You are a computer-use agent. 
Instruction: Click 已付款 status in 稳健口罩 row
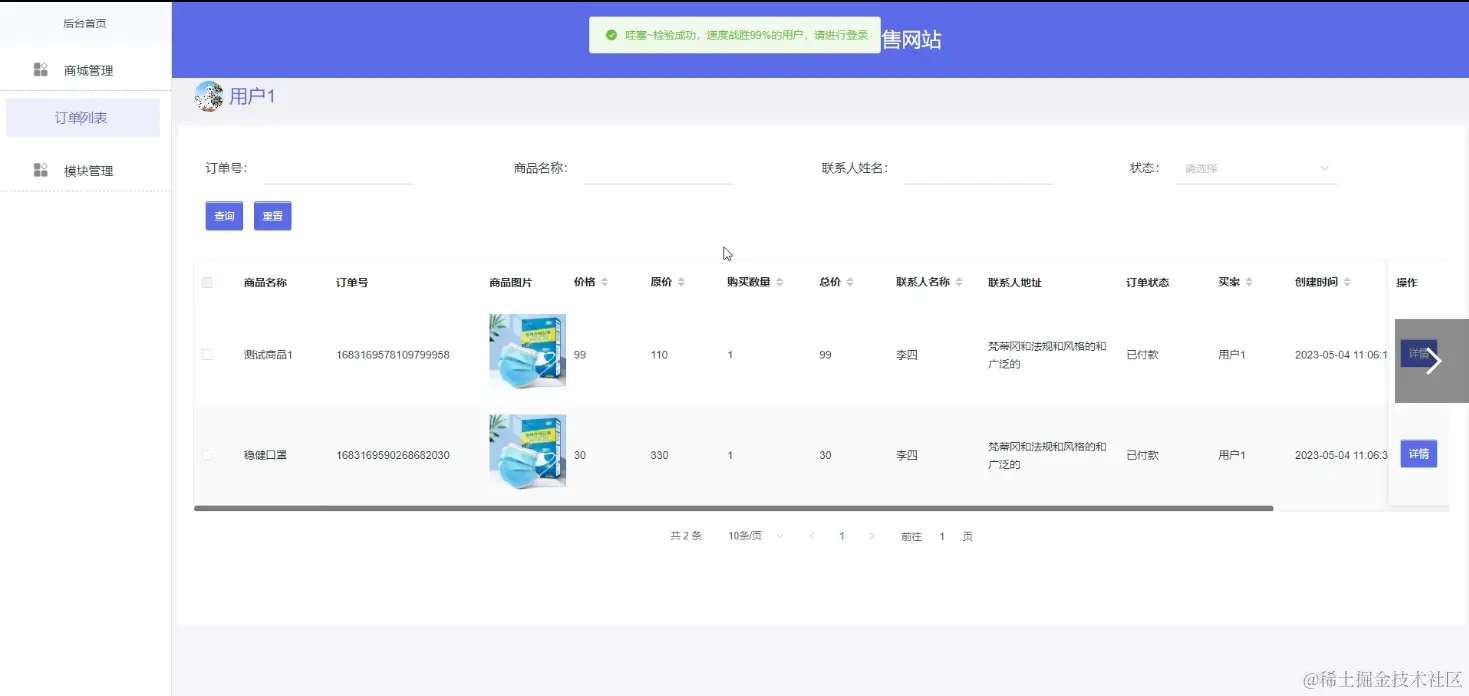click(x=1142, y=455)
